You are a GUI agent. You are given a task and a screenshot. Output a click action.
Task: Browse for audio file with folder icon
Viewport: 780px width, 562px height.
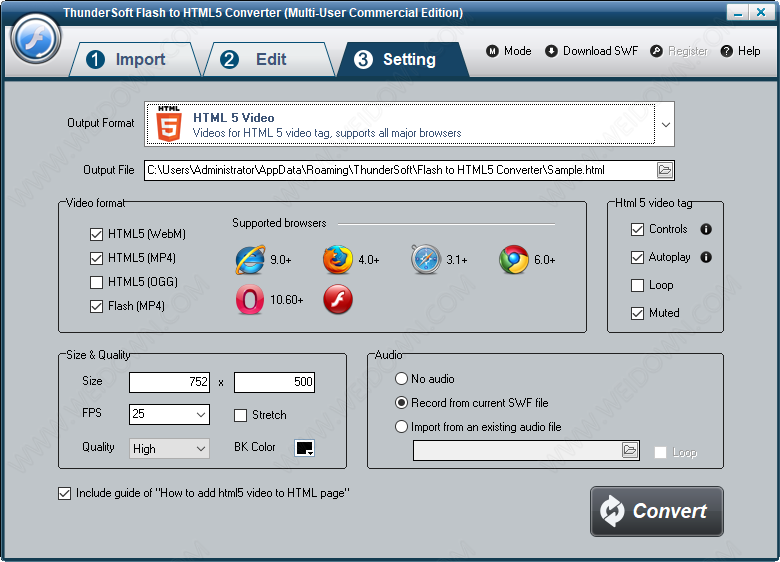click(630, 450)
